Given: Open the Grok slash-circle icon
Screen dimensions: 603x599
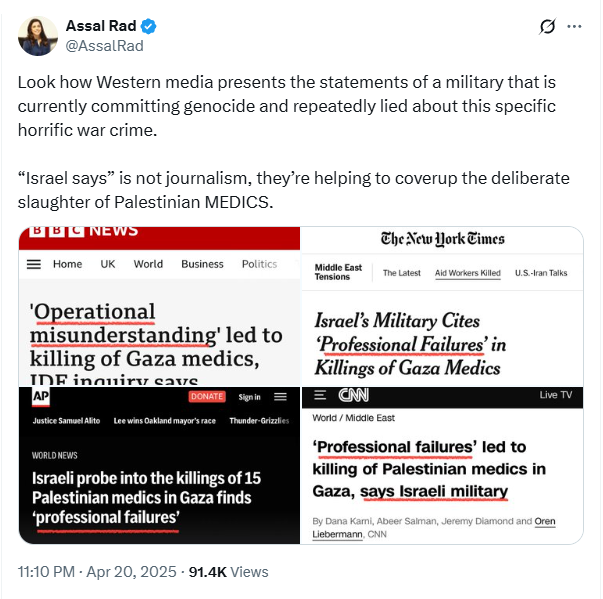Looking at the screenshot, I should tap(547, 27).
